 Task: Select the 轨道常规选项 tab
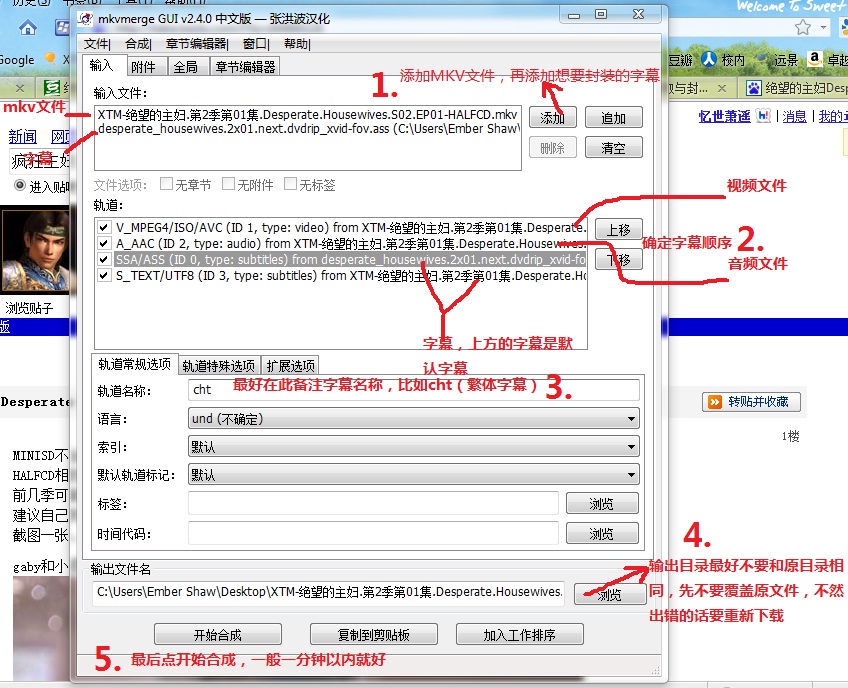point(135,364)
